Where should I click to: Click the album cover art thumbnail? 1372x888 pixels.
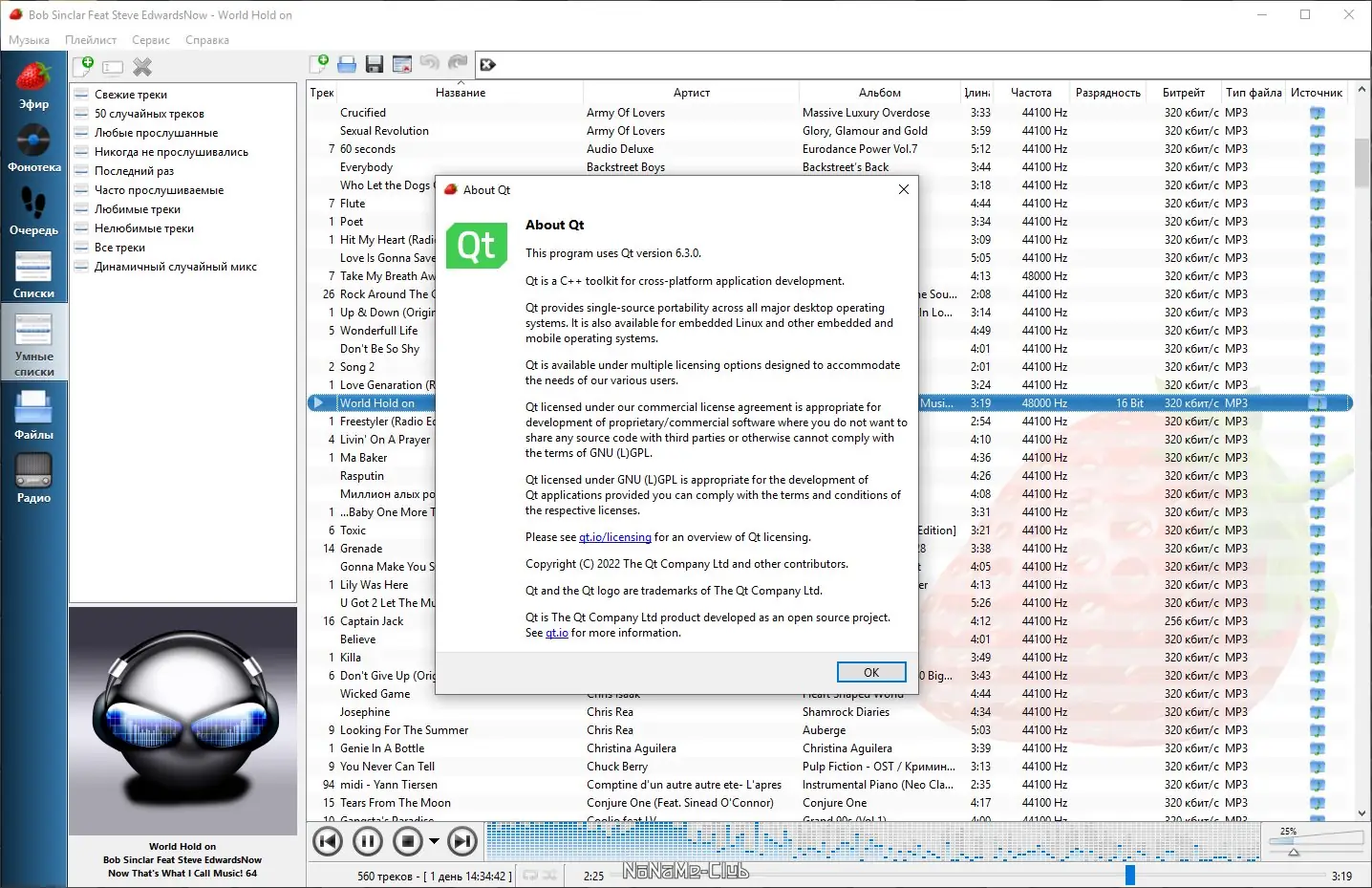click(182, 722)
